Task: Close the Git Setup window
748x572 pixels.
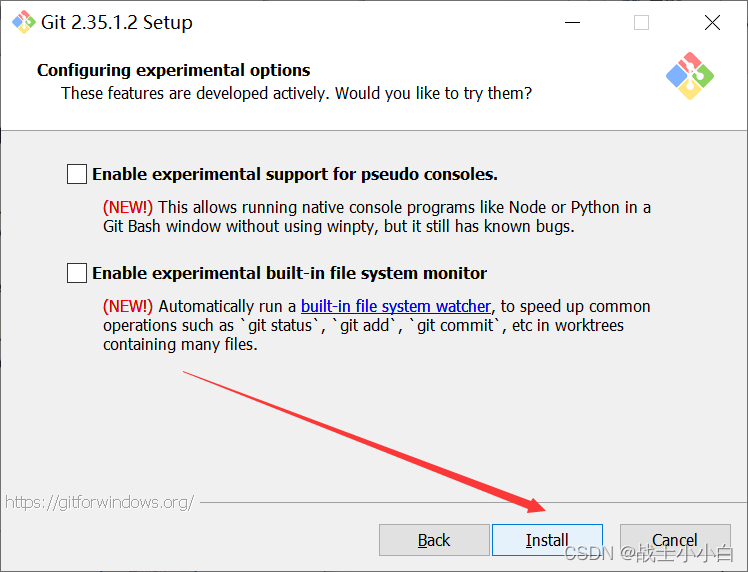Action: (712, 22)
